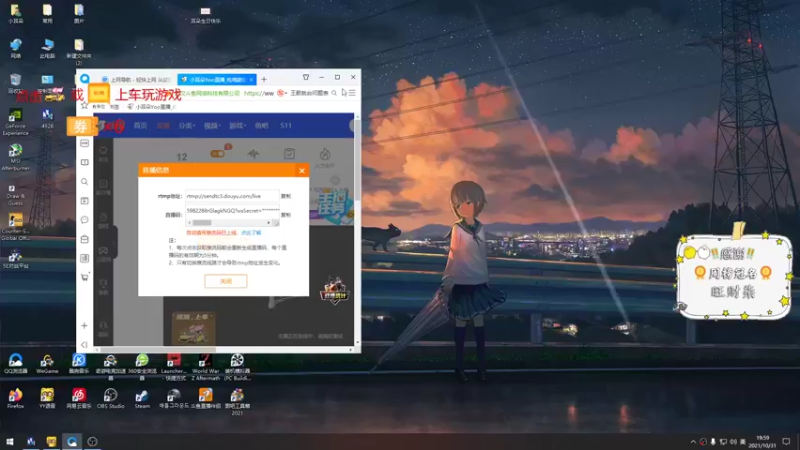The image size is (800, 450).
Task: Open the taskbar clock showing 19:59
Action: pyautogui.click(x=763, y=442)
